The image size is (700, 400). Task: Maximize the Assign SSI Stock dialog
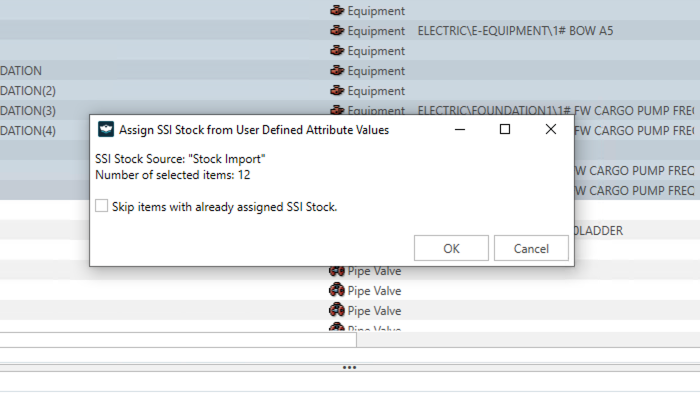[x=504, y=129]
